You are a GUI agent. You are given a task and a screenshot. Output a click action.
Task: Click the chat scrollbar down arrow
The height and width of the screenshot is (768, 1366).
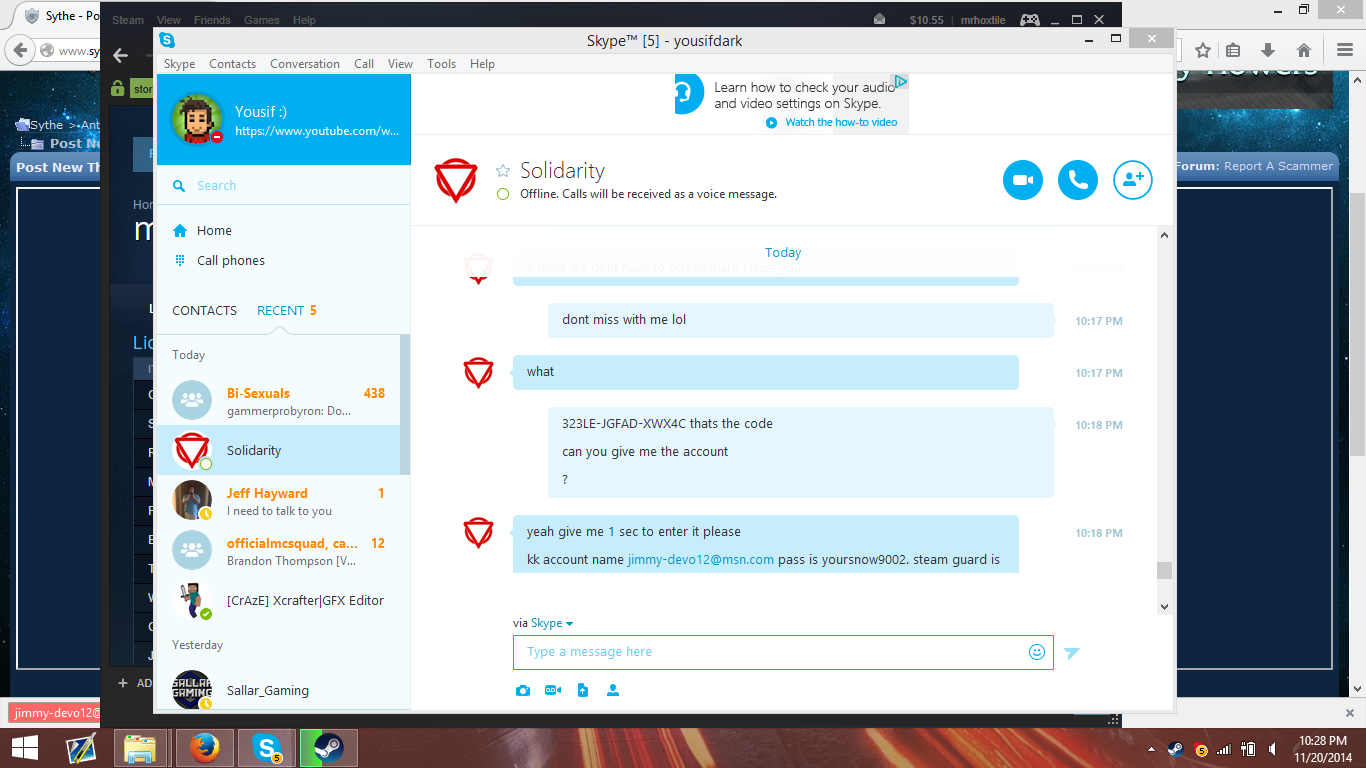pyautogui.click(x=1164, y=606)
